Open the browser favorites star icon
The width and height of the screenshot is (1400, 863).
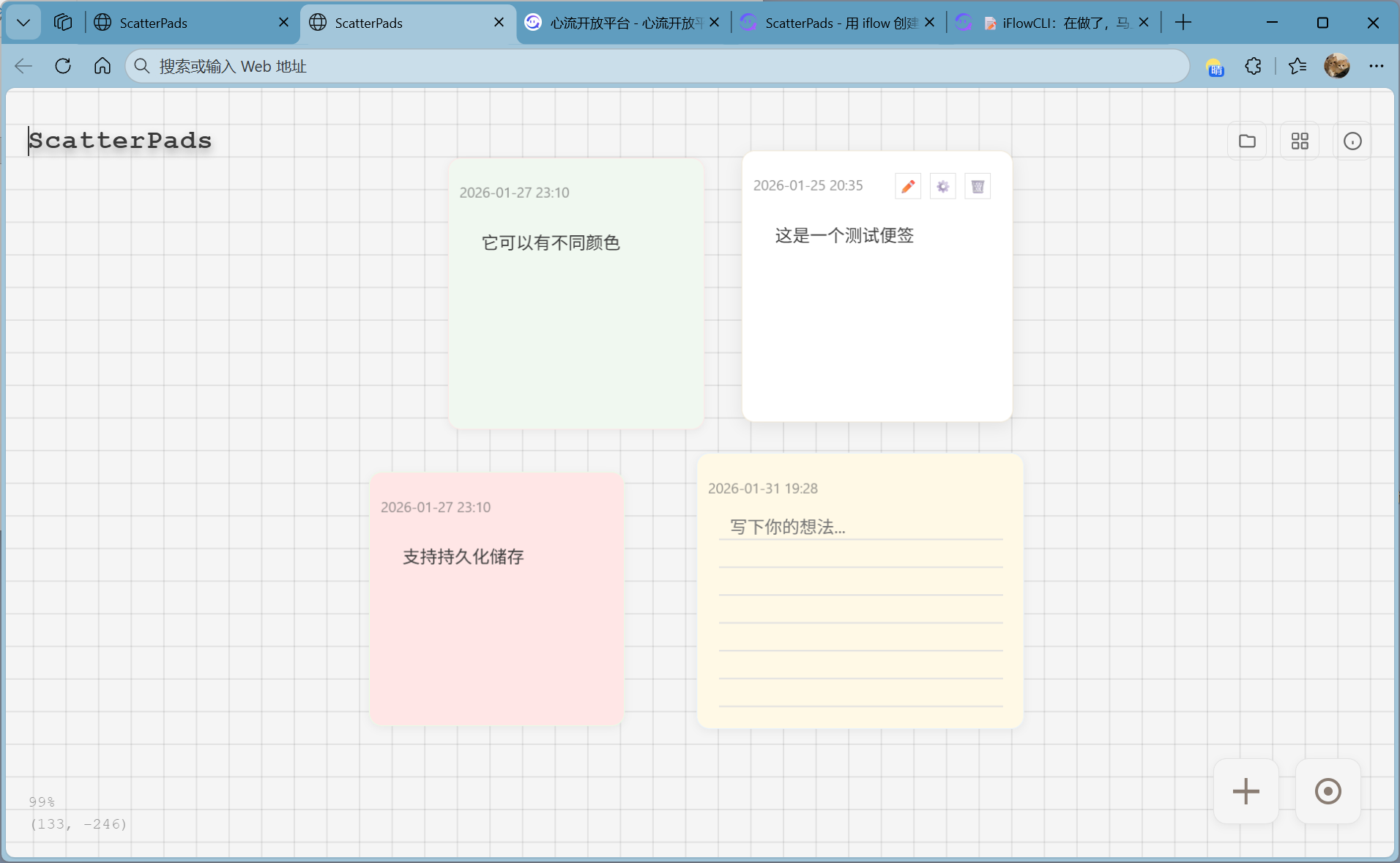pos(1297,66)
